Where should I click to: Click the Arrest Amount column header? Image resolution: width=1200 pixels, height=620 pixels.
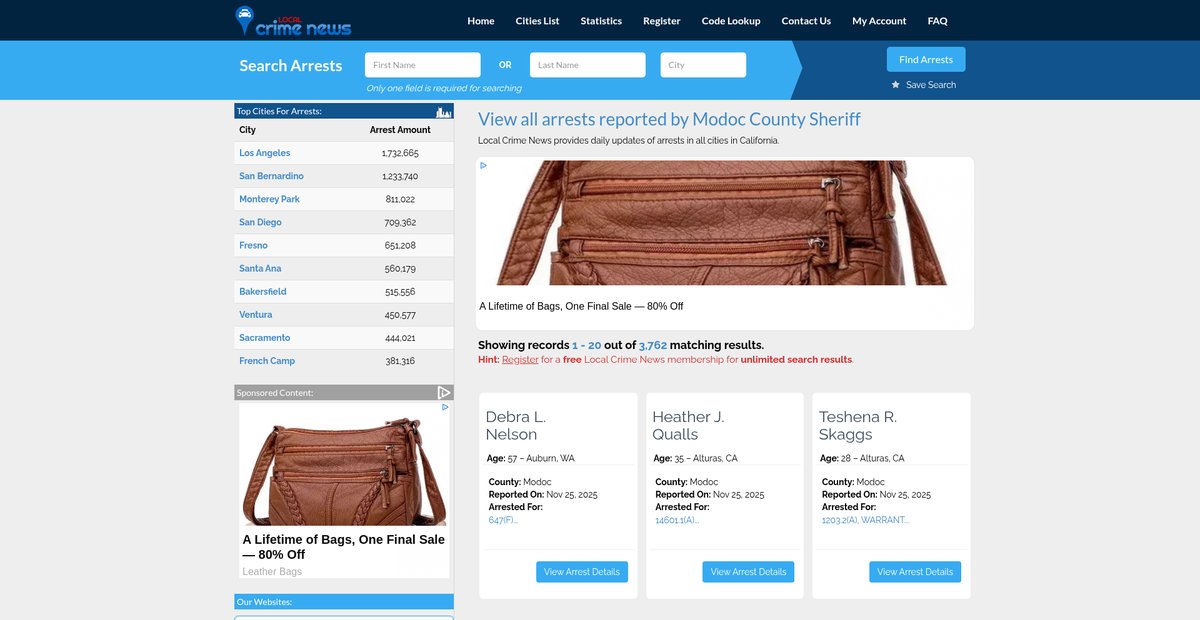[x=400, y=130]
